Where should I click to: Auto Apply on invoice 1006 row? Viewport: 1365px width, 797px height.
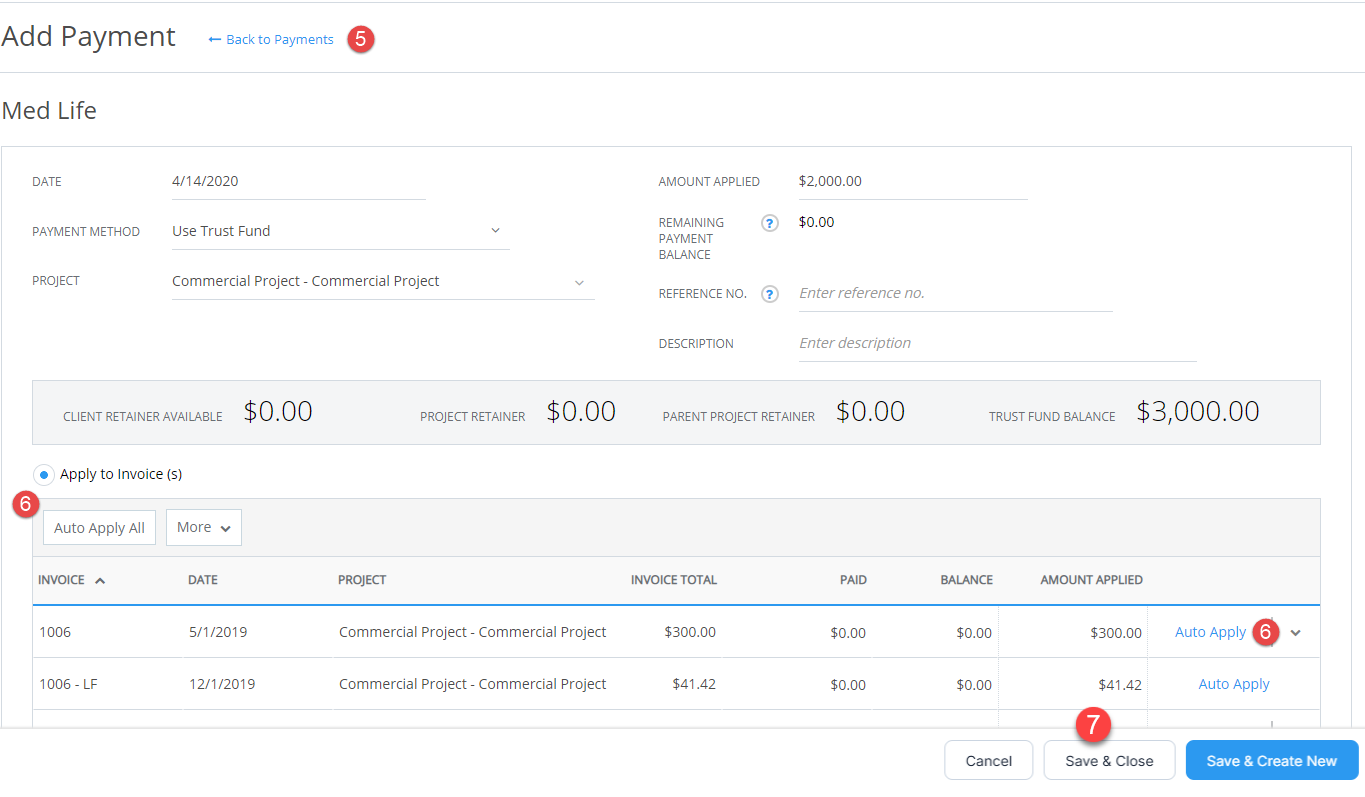click(1210, 632)
